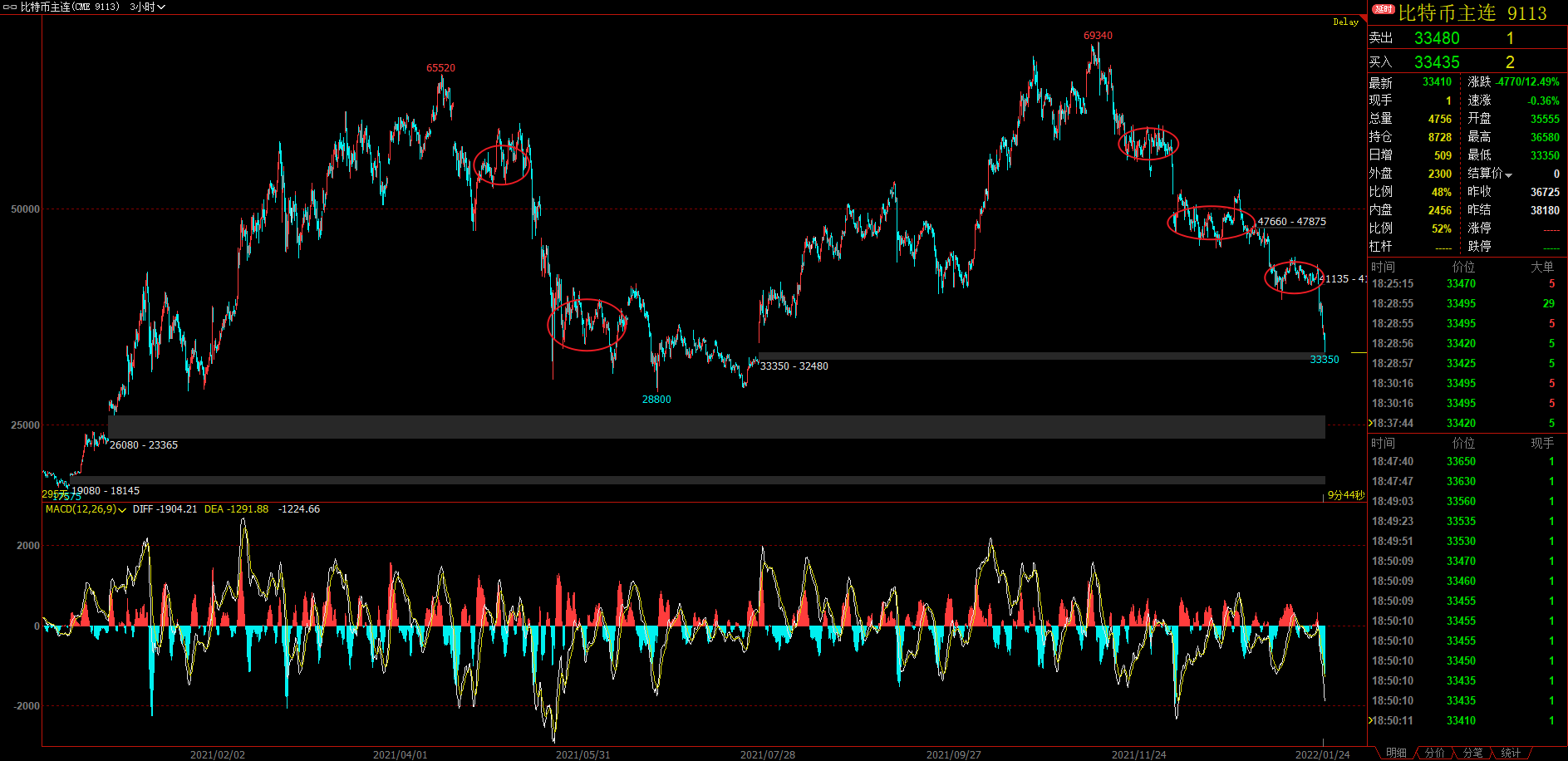The height and width of the screenshot is (761, 1568).
Task: Switch to the 明细 tab
Action: click(1396, 753)
